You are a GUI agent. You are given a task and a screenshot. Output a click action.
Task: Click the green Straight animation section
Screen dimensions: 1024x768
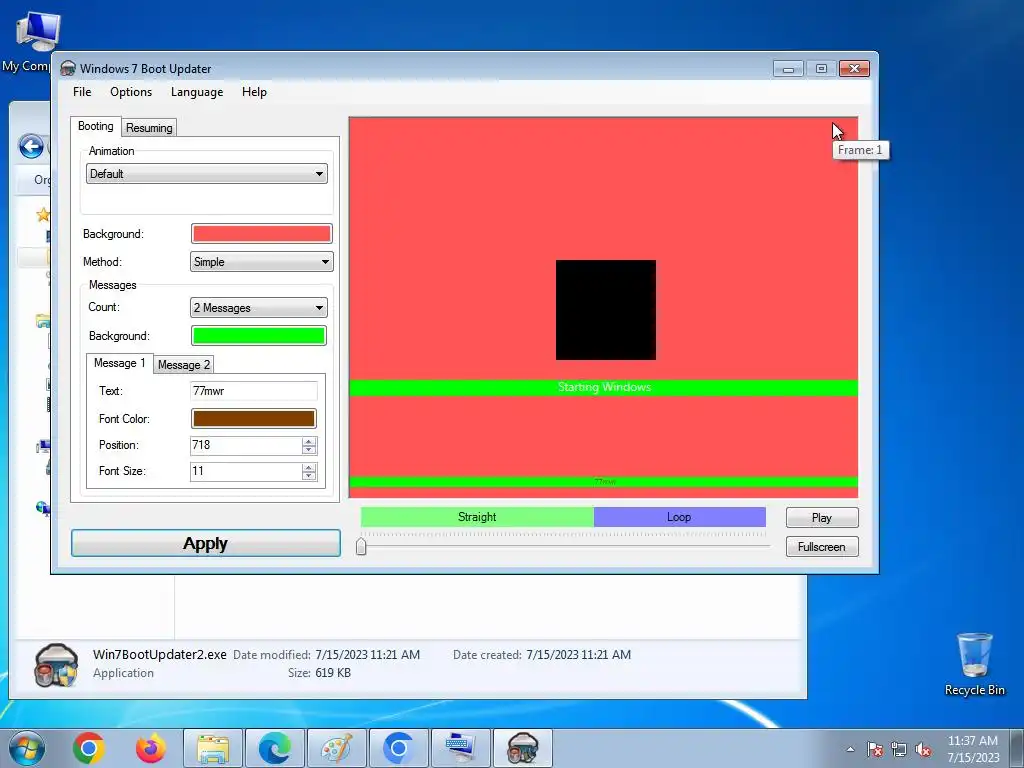477,517
